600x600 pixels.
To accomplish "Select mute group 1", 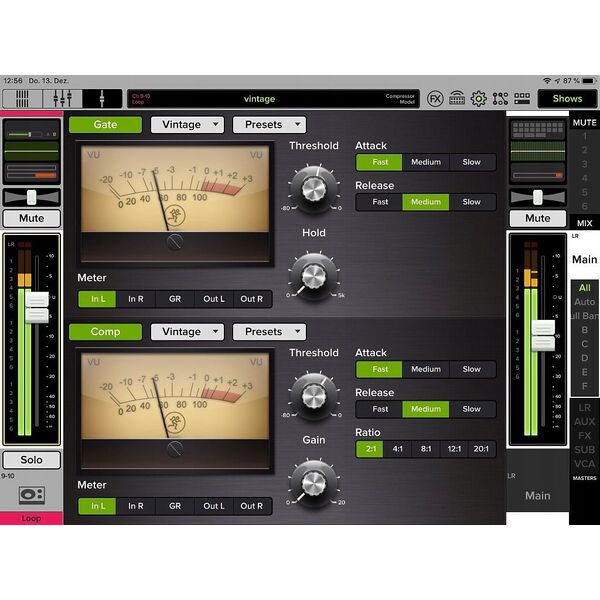I will (584, 136).
